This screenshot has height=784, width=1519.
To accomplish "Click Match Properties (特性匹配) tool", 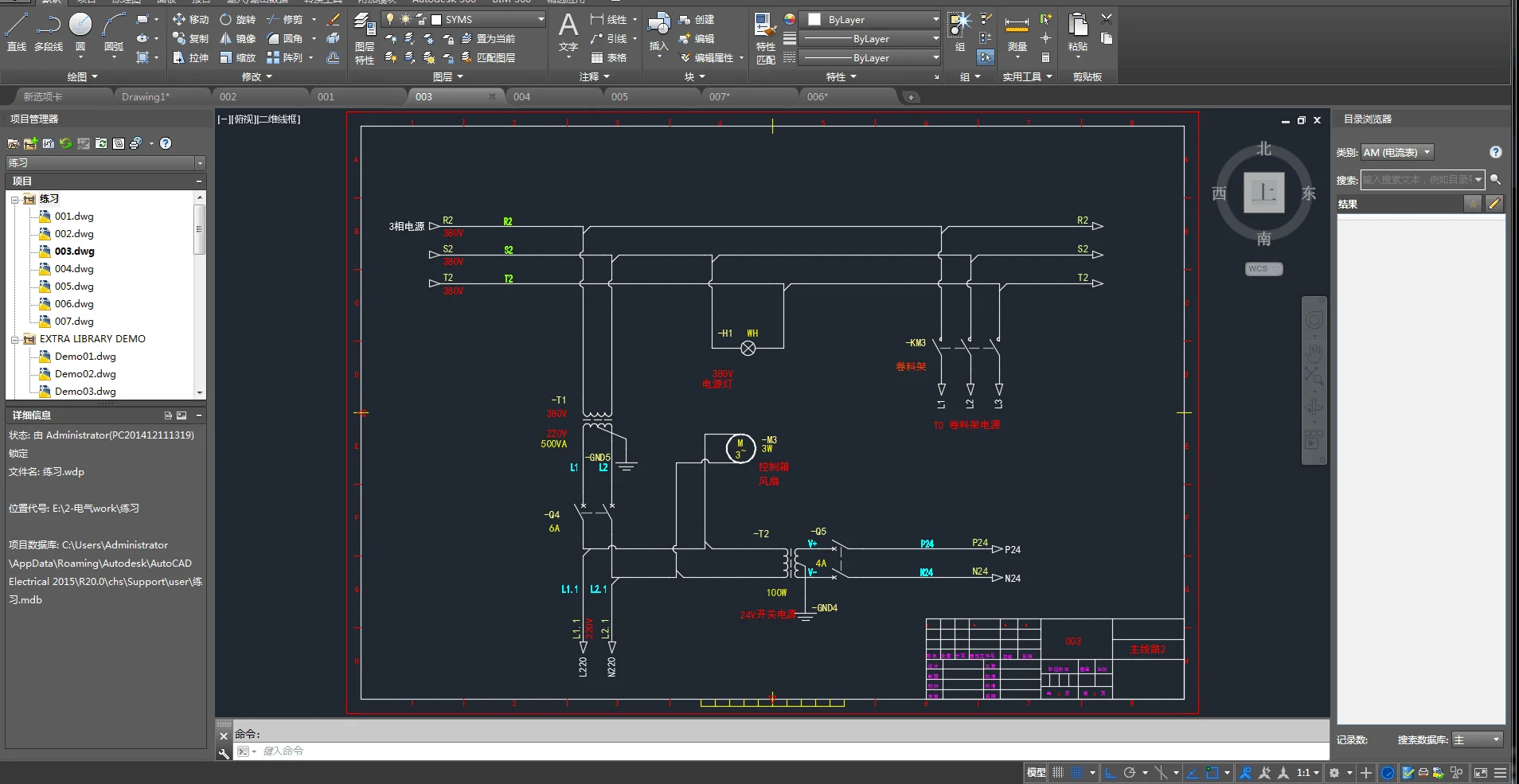I will coord(766,38).
